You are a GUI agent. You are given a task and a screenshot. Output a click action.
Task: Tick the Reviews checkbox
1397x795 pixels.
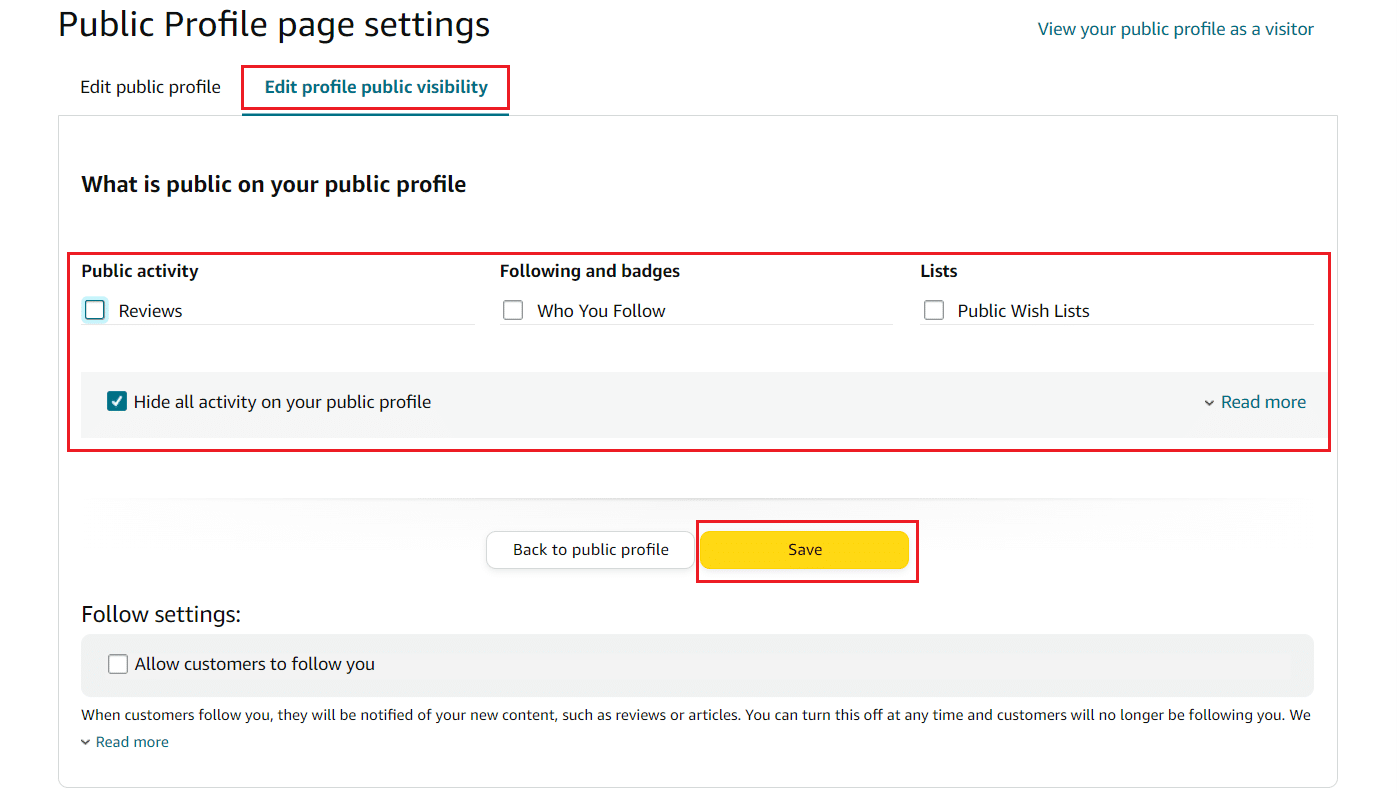[x=95, y=310]
